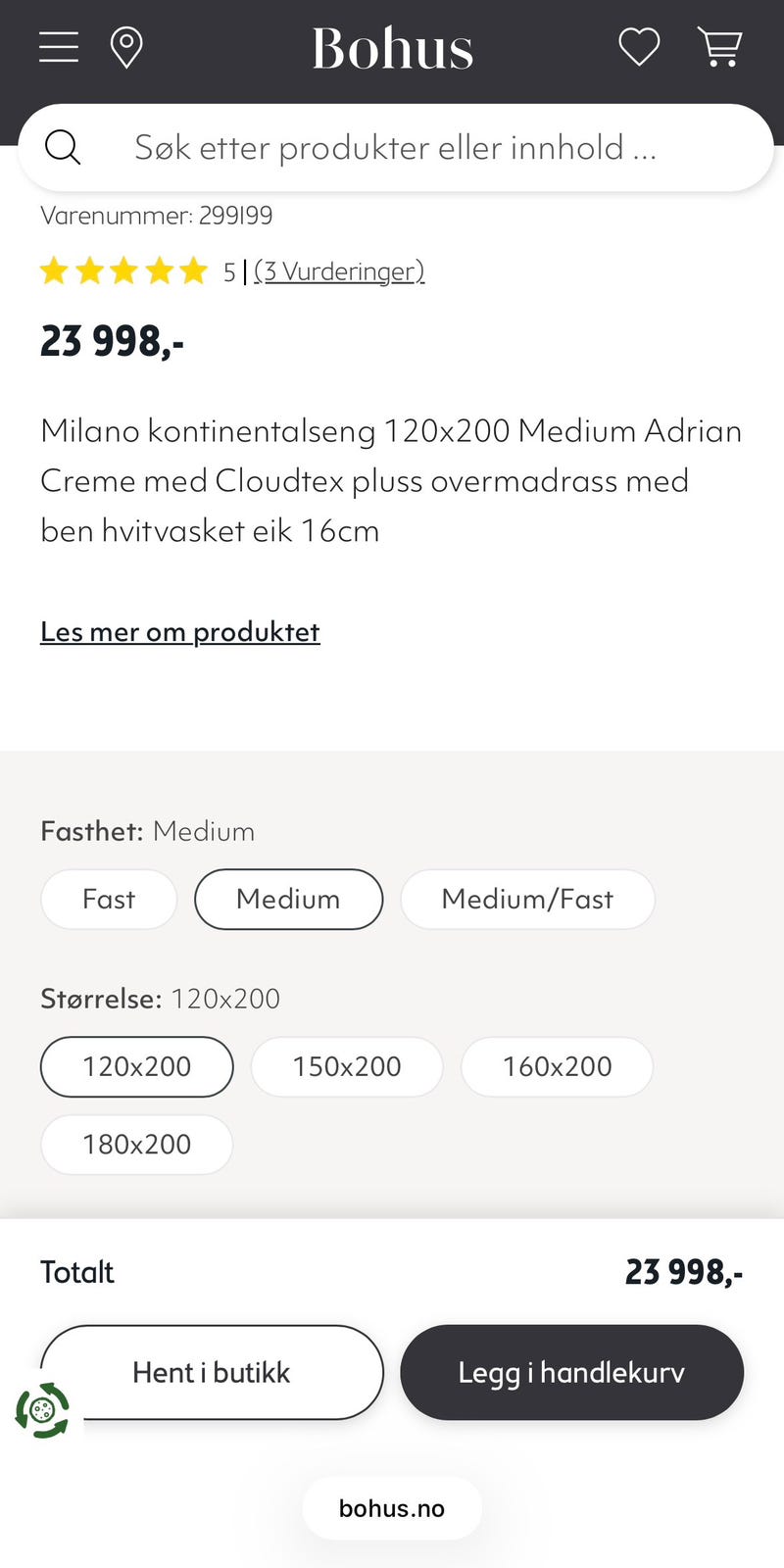Open the hamburger menu
This screenshot has height=1568, width=784.
point(59,47)
